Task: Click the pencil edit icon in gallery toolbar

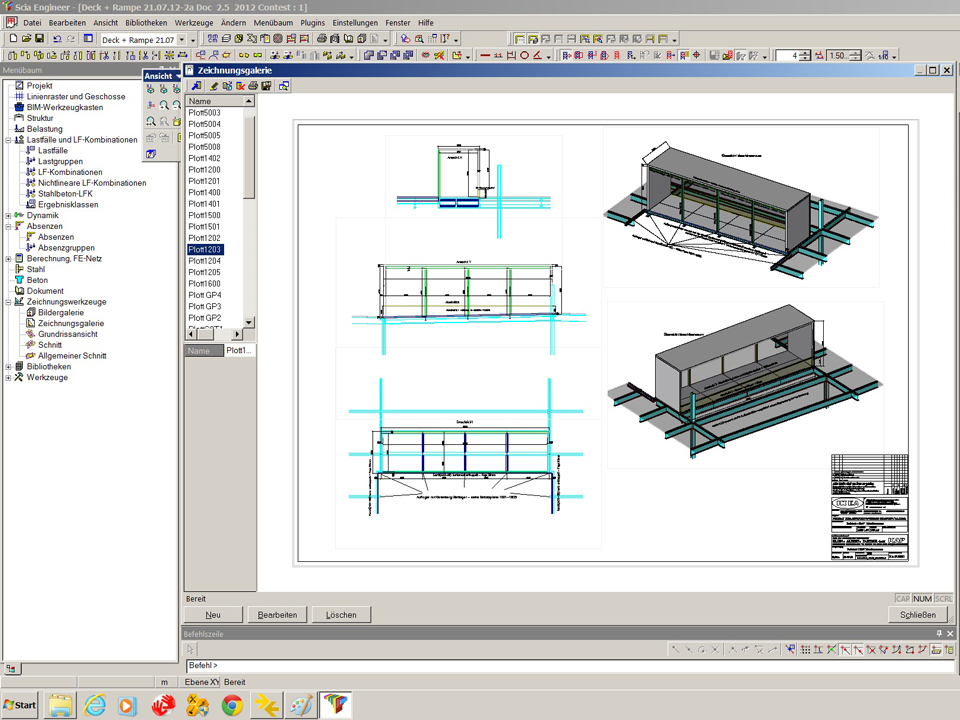Action: (214, 86)
